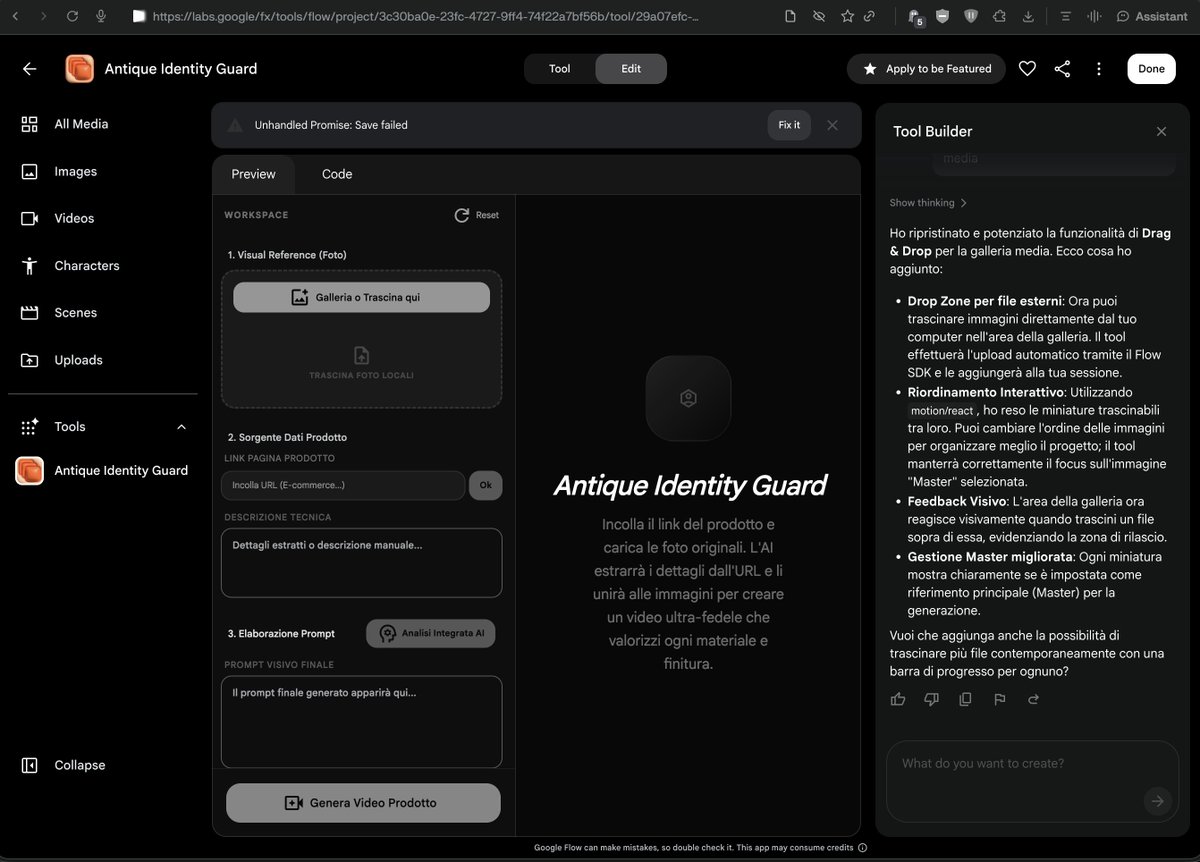Go back using the arrow beside the project title
This screenshot has width=1200, height=862.
coord(29,69)
